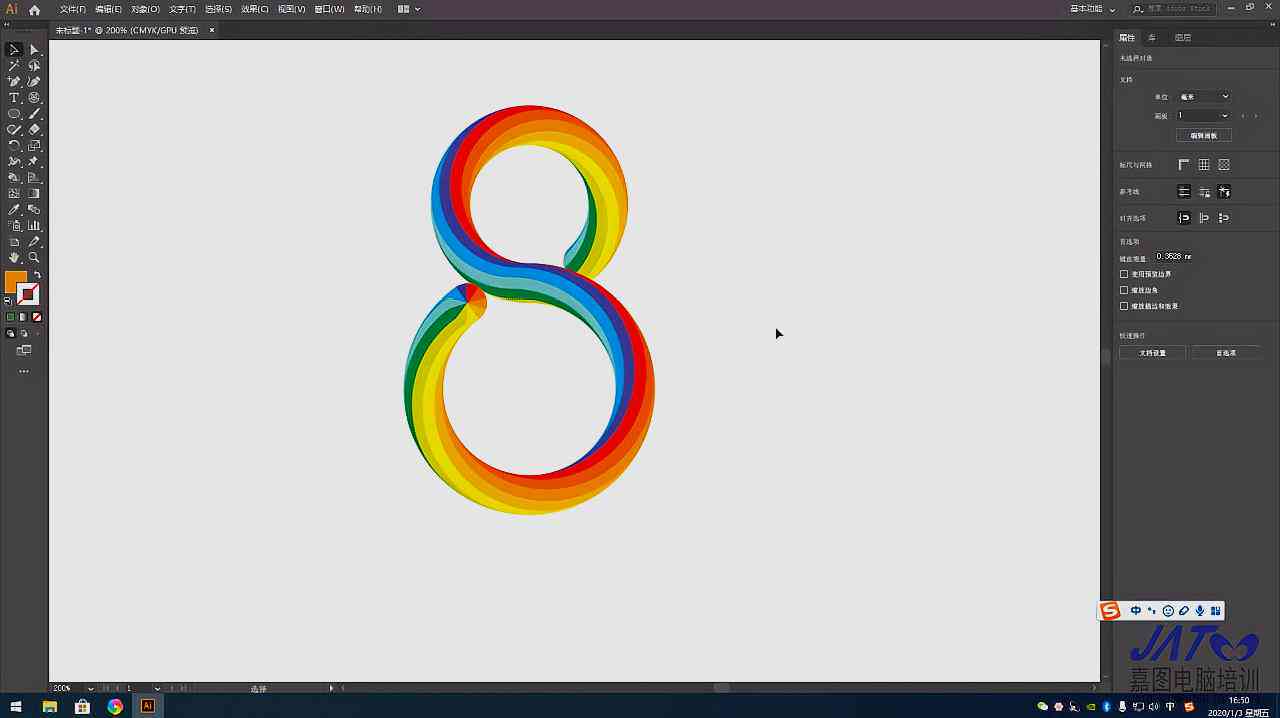Toggle the transparency grid icon

pos(1224,165)
